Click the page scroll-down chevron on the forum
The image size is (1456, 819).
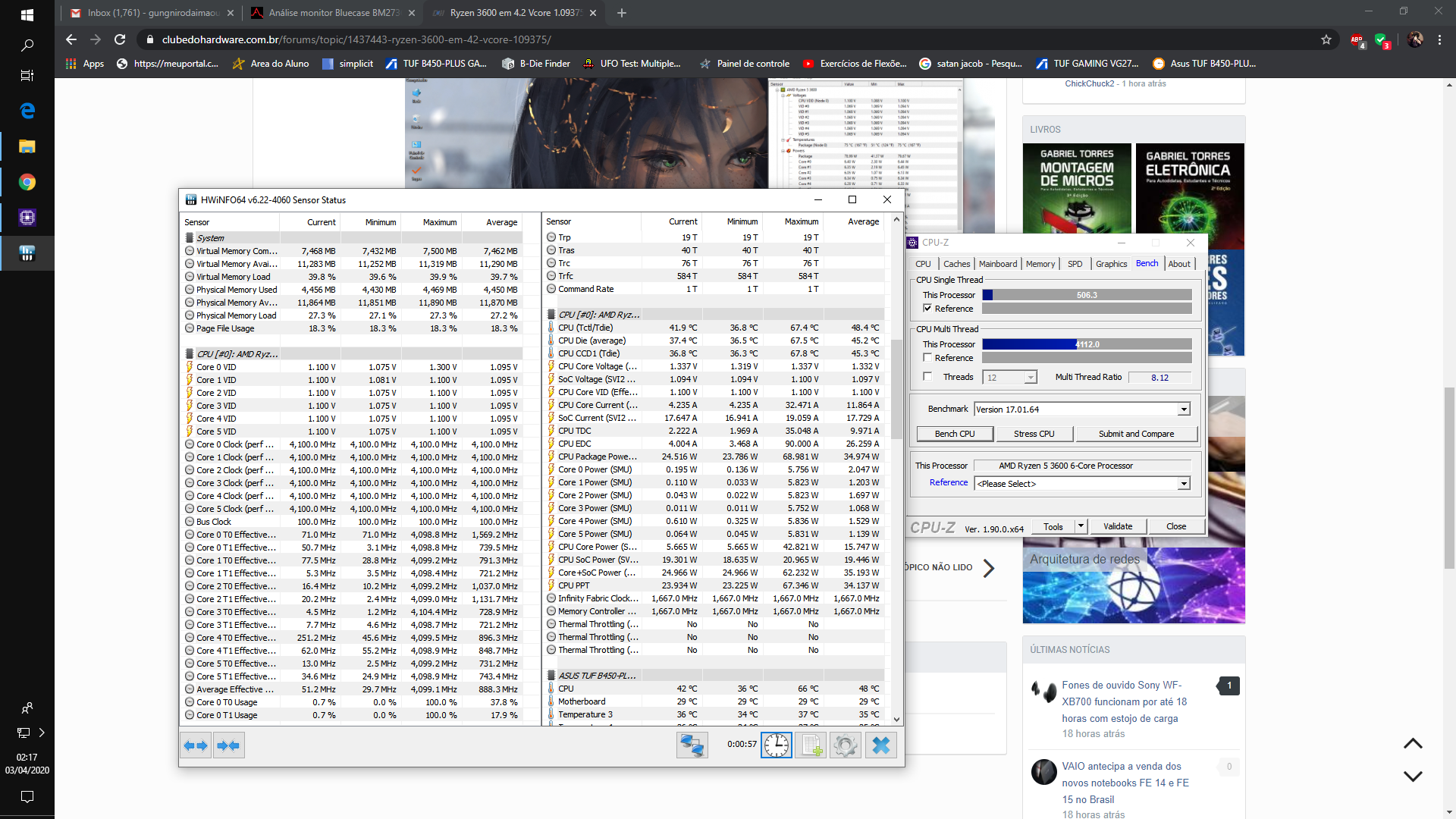[x=1413, y=777]
